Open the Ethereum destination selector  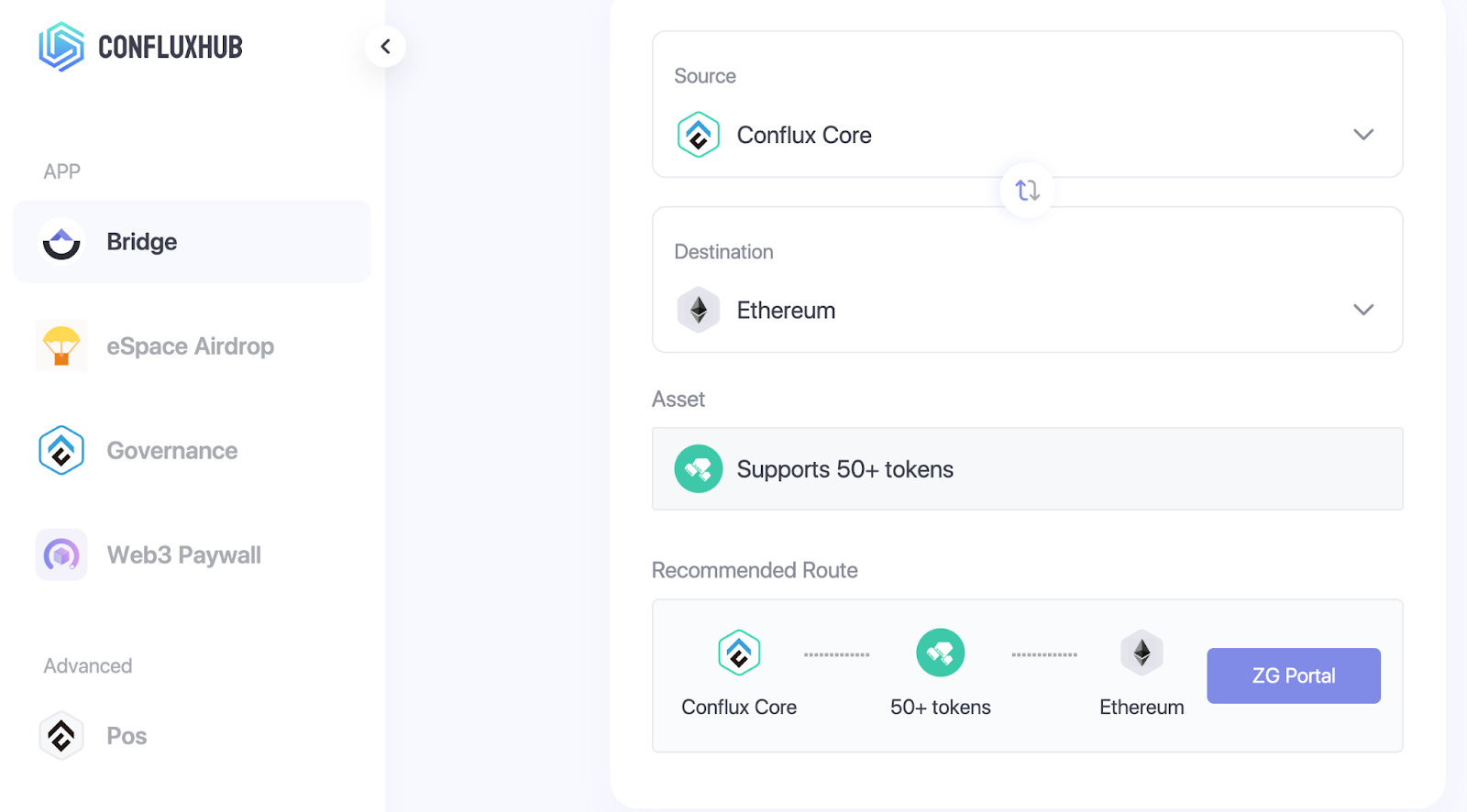click(1027, 310)
